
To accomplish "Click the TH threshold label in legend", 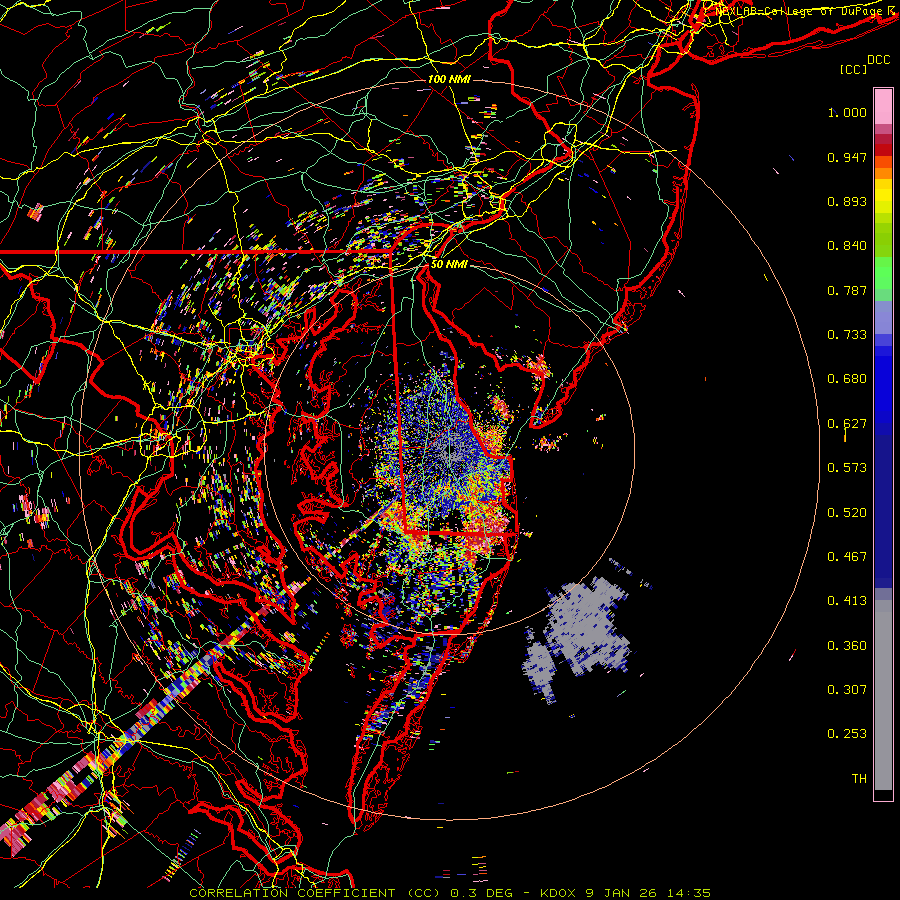I will coord(859,779).
